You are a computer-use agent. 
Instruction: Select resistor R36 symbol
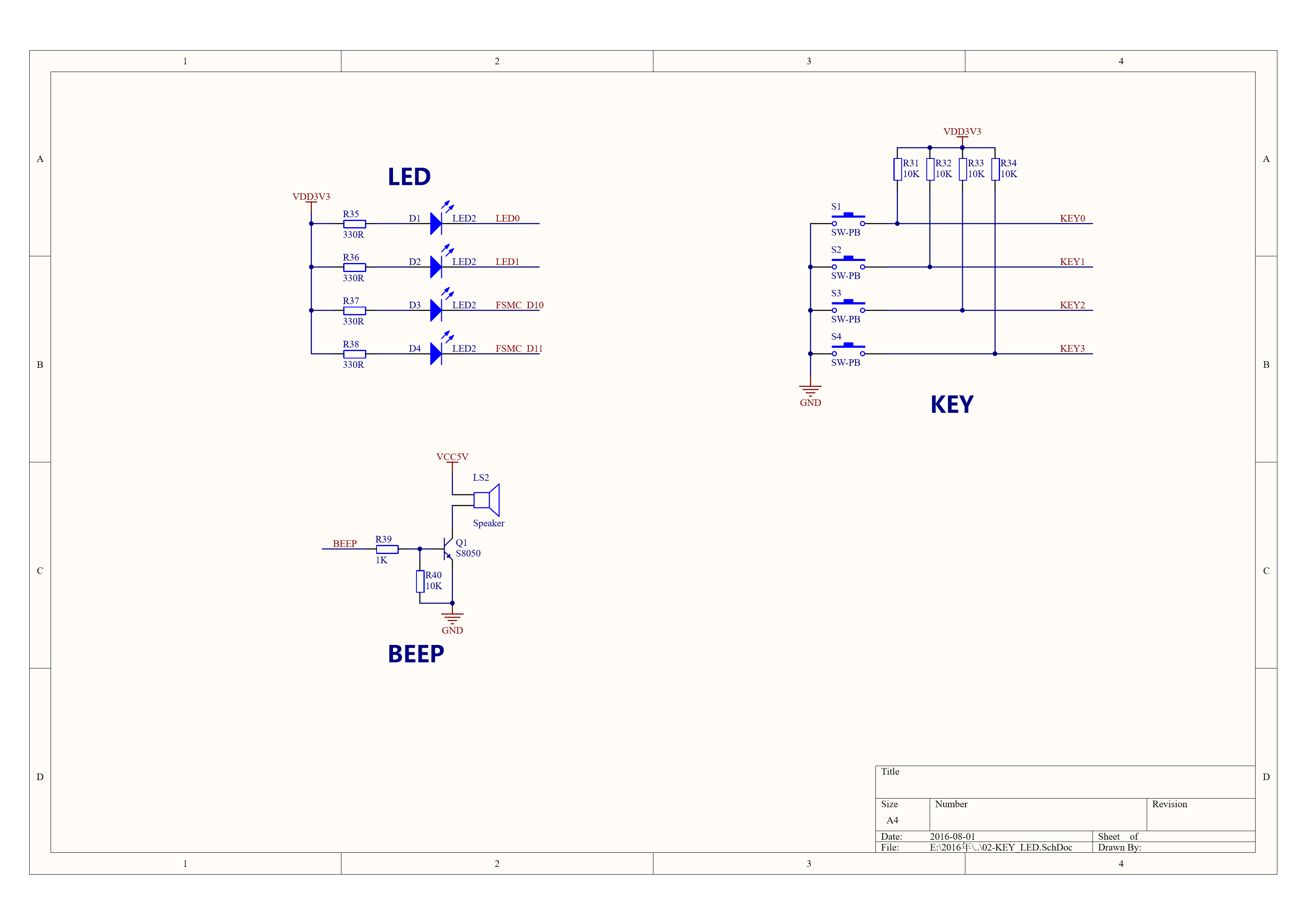point(354,267)
